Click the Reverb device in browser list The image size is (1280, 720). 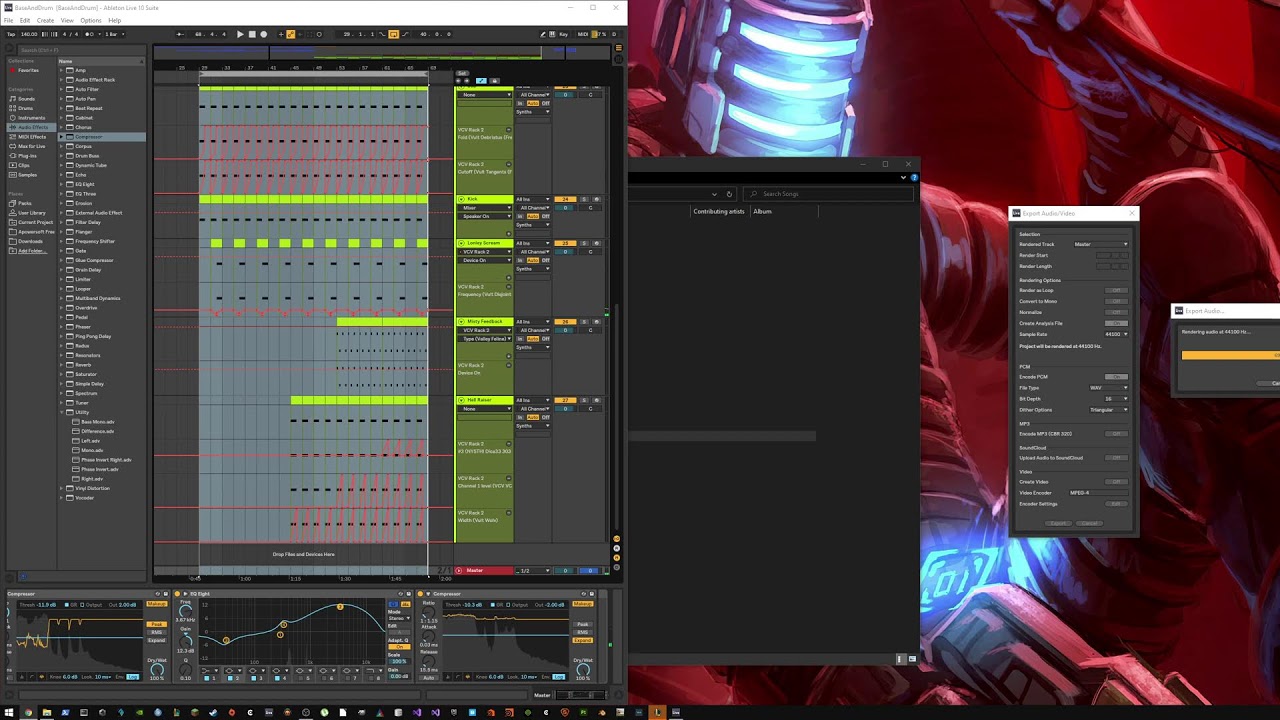pos(84,365)
